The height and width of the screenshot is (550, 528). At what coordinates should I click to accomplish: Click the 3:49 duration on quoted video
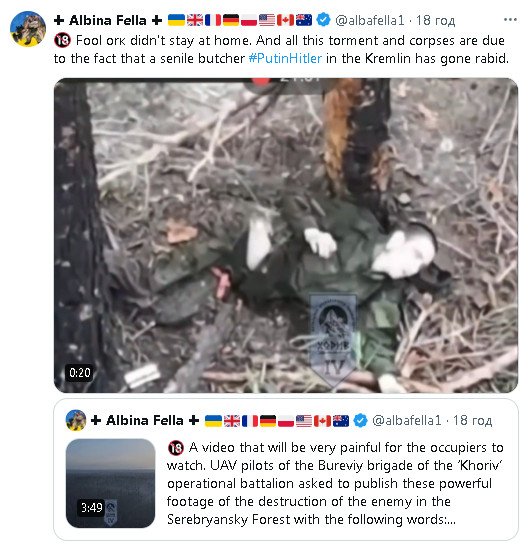tap(92, 508)
